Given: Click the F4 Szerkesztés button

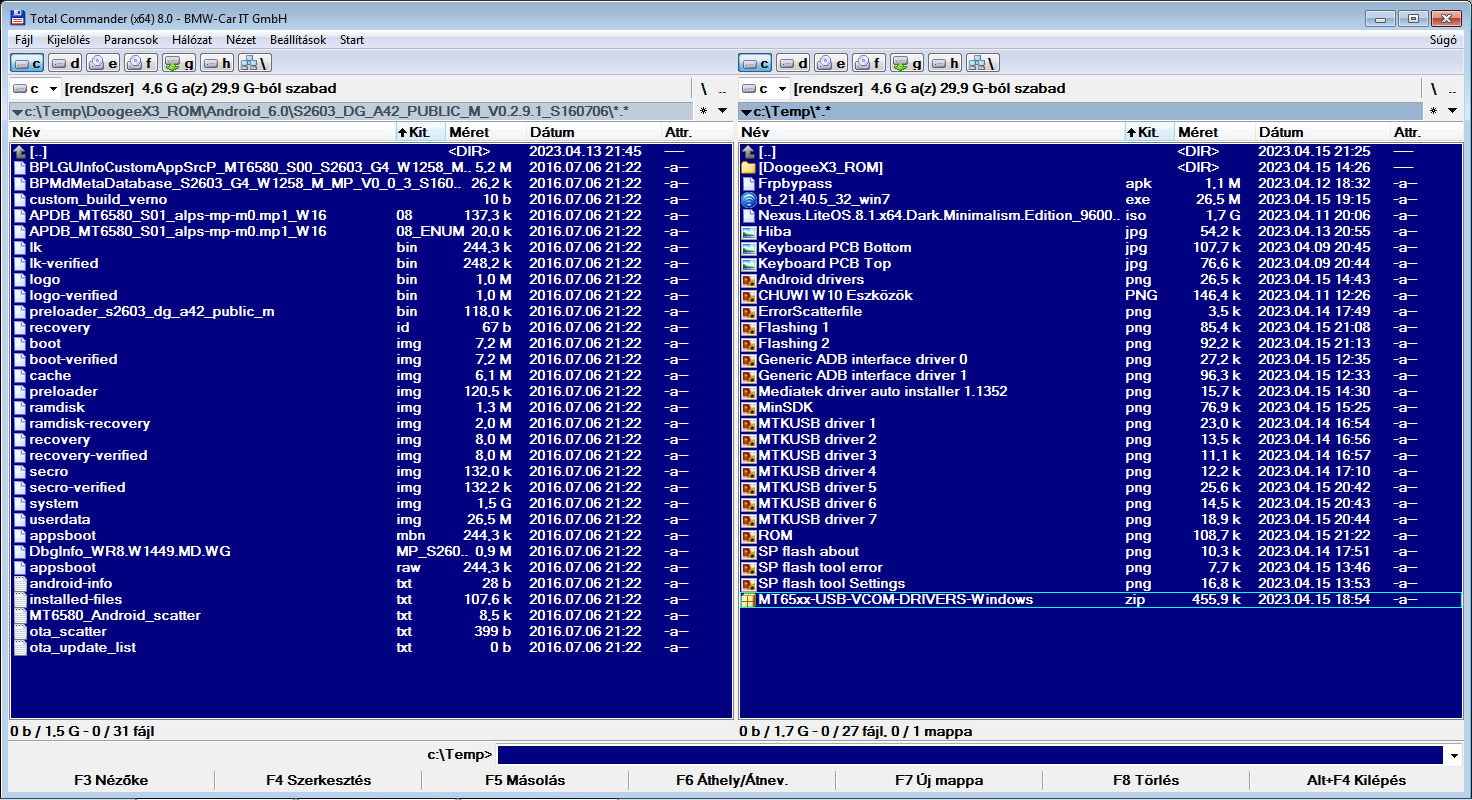Looking at the screenshot, I should 319,780.
